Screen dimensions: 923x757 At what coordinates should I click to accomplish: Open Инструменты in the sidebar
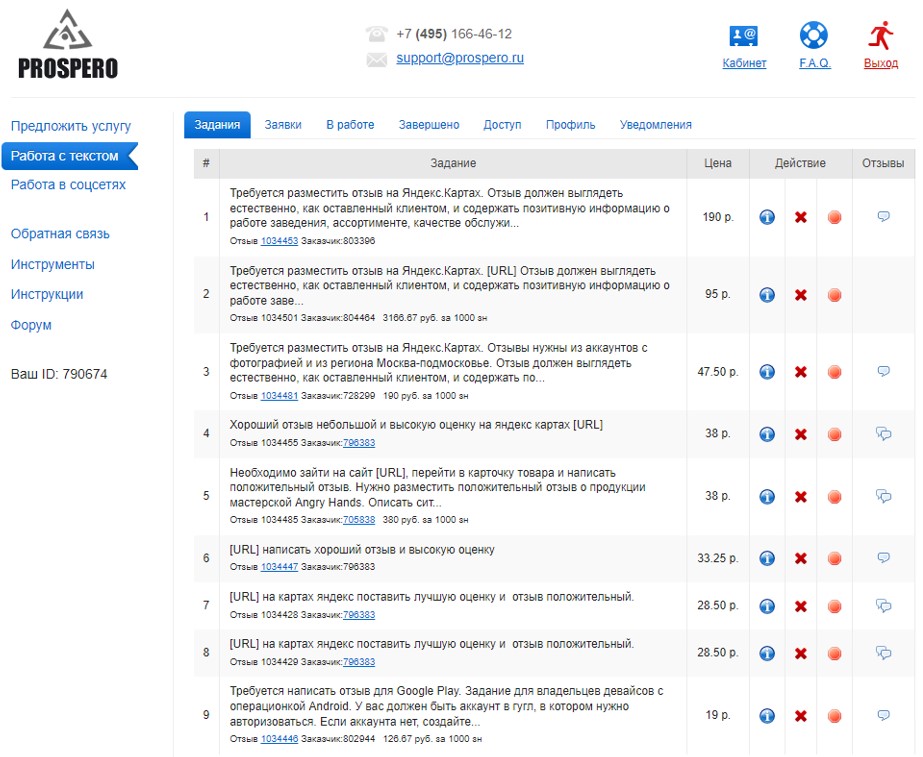(x=52, y=264)
